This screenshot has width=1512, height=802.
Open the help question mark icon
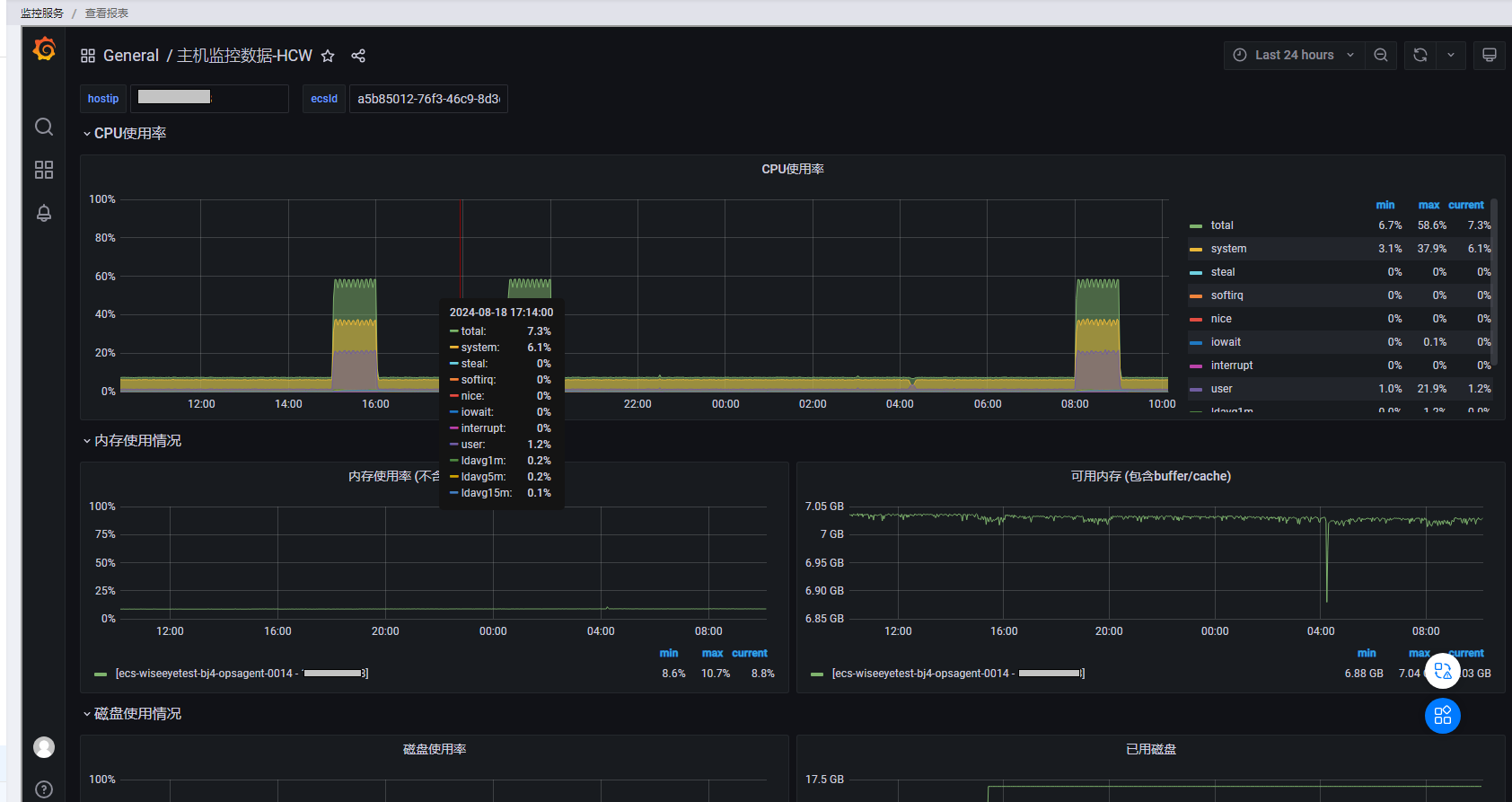click(x=44, y=789)
